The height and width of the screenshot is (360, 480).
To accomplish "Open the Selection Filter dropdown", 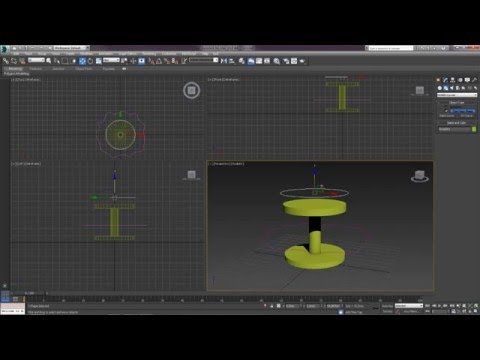I will click(36, 60).
